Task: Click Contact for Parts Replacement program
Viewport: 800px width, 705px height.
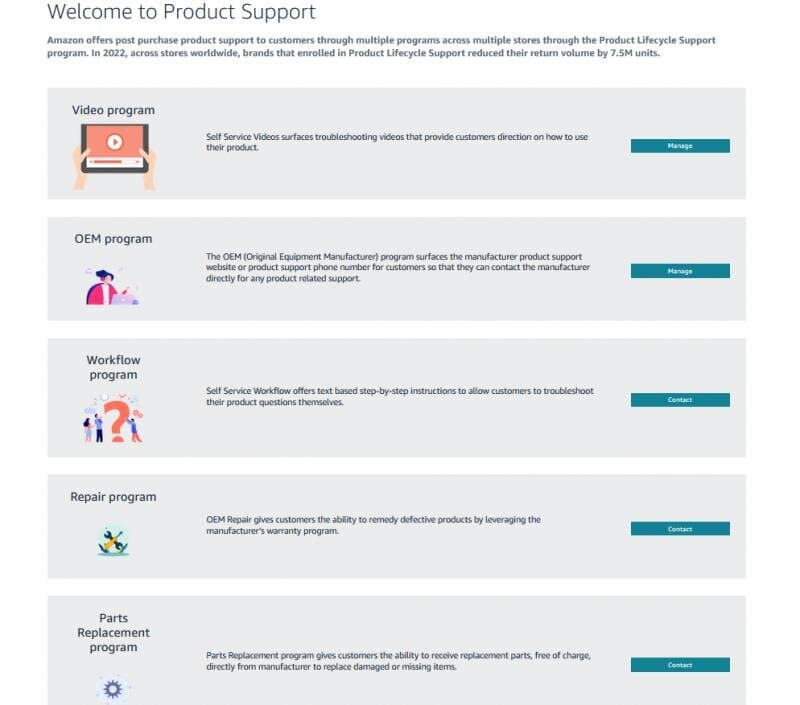Action: tap(680, 664)
